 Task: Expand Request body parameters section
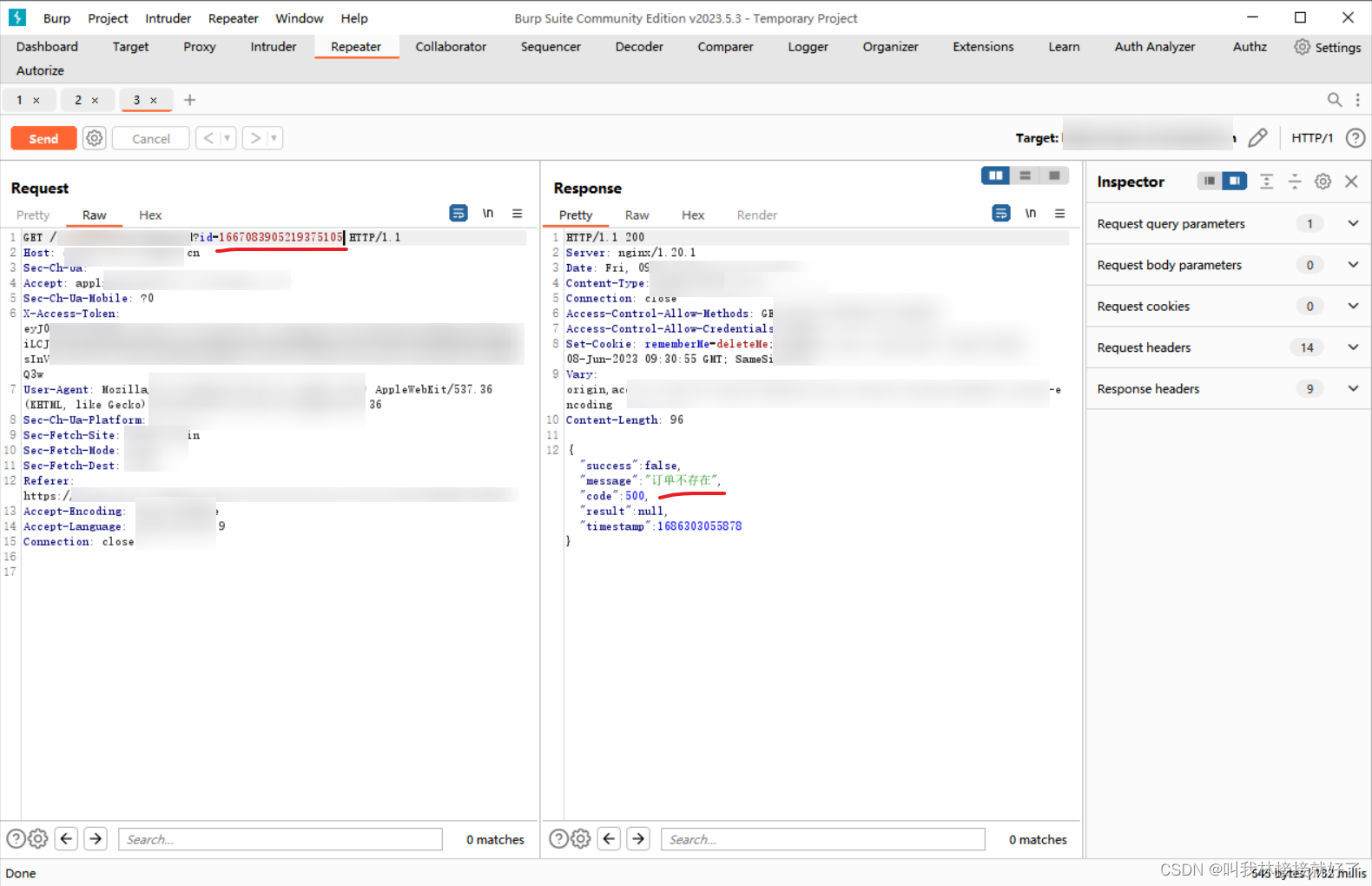(1228, 265)
